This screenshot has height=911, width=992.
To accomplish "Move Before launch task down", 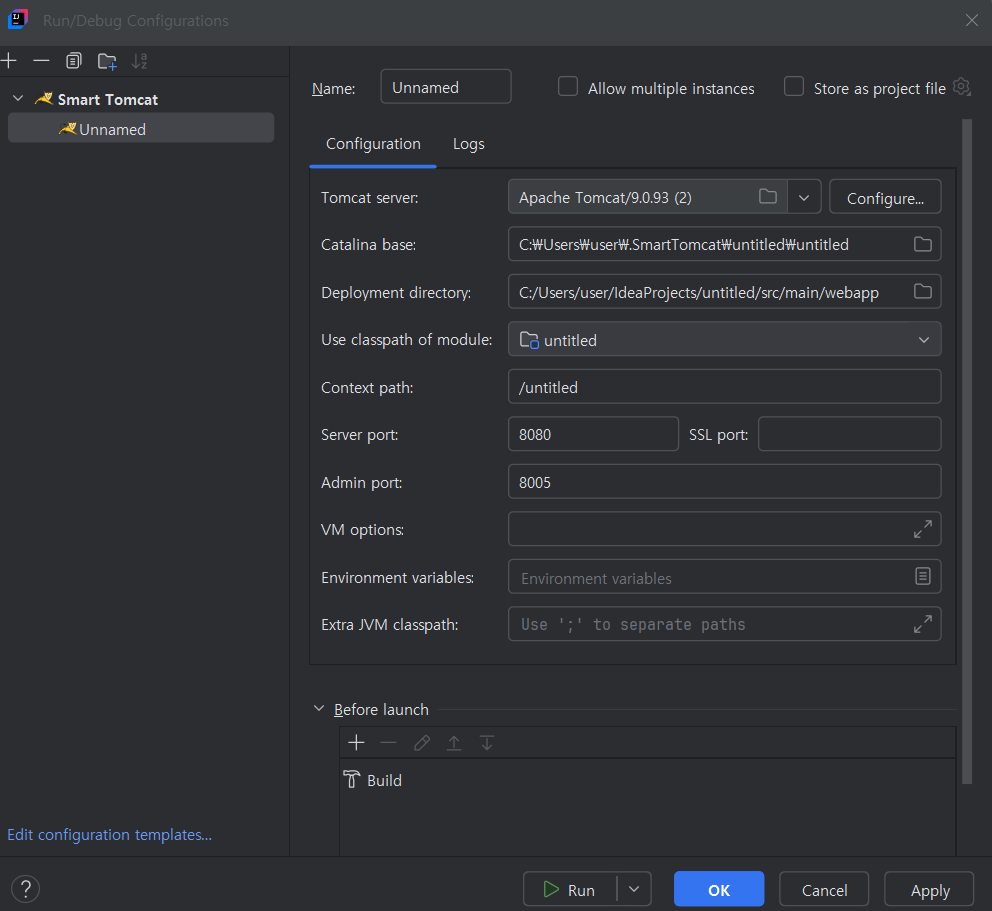I will pos(487,742).
